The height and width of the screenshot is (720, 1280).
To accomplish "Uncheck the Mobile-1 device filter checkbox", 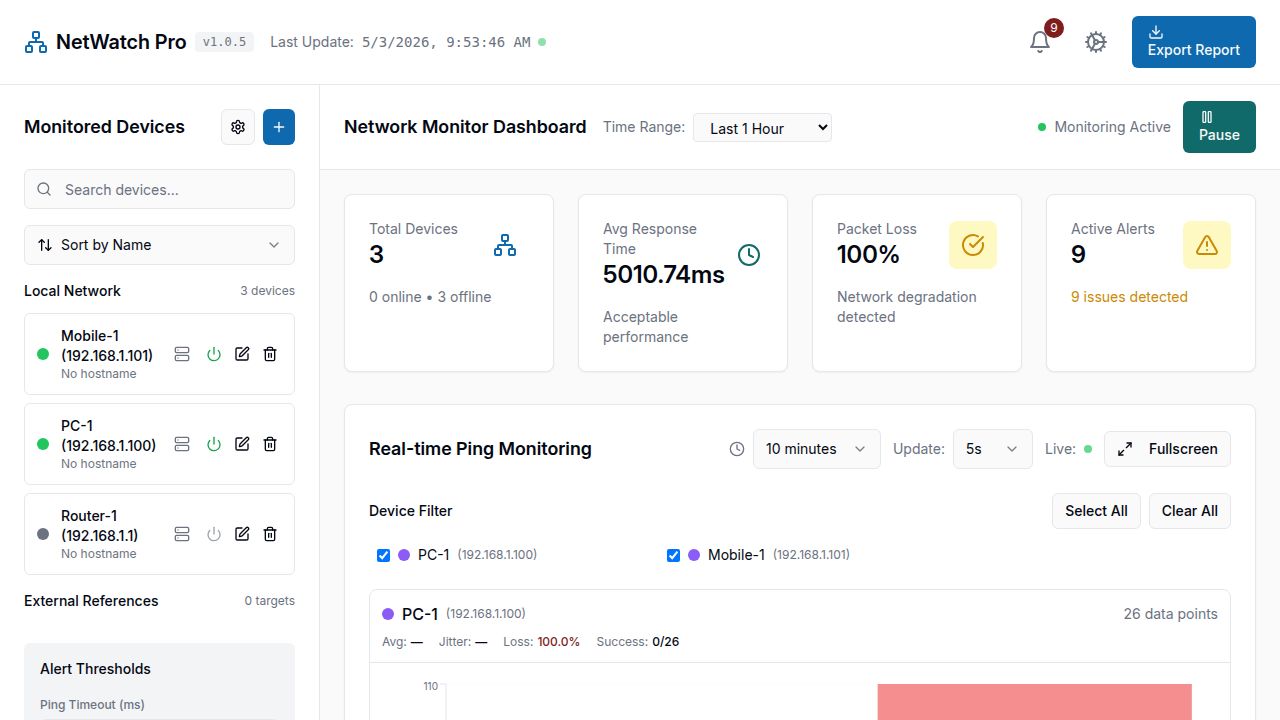I will pyautogui.click(x=673, y=555).
